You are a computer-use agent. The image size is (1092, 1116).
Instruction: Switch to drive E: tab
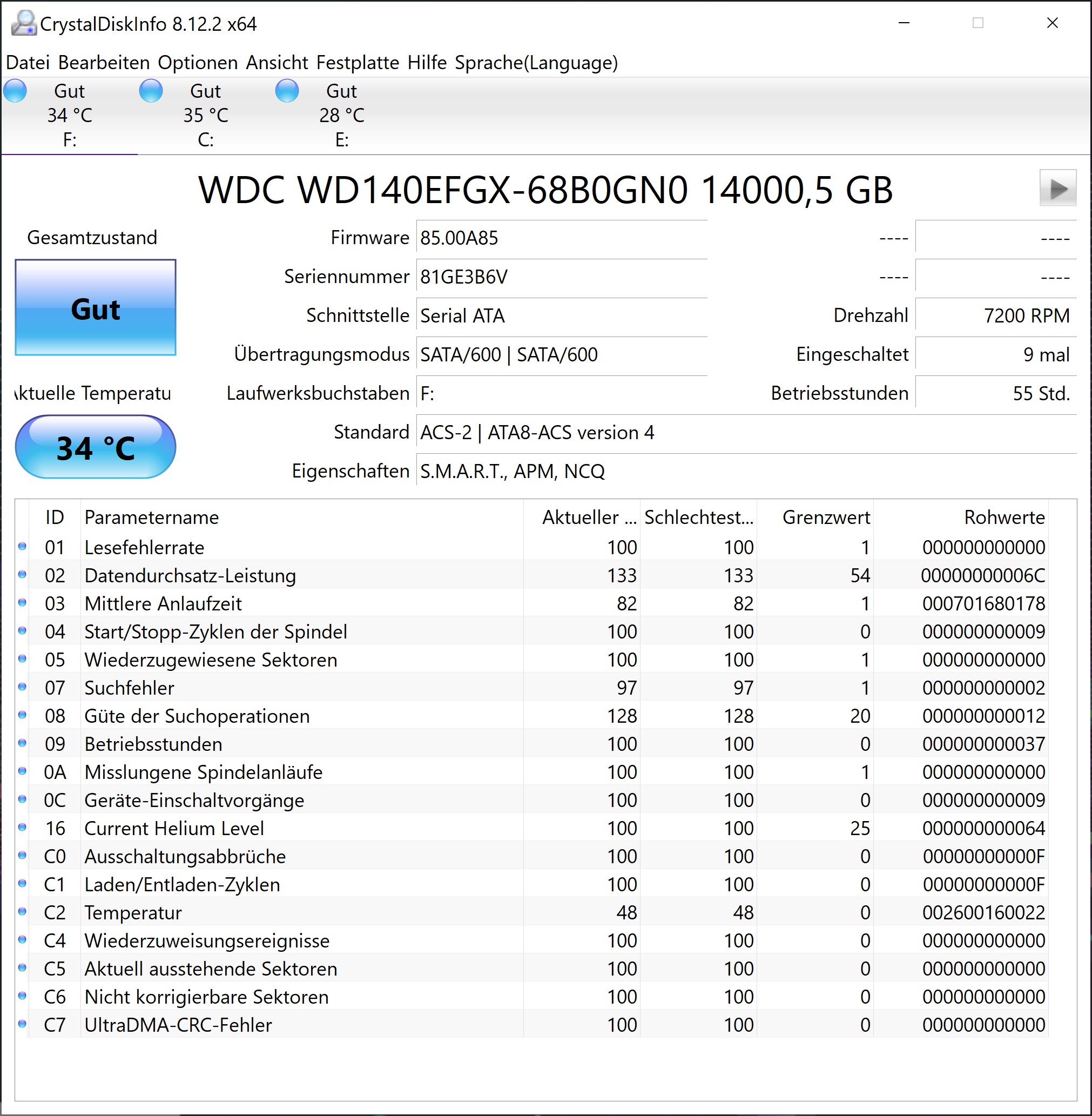click(341, 115)
